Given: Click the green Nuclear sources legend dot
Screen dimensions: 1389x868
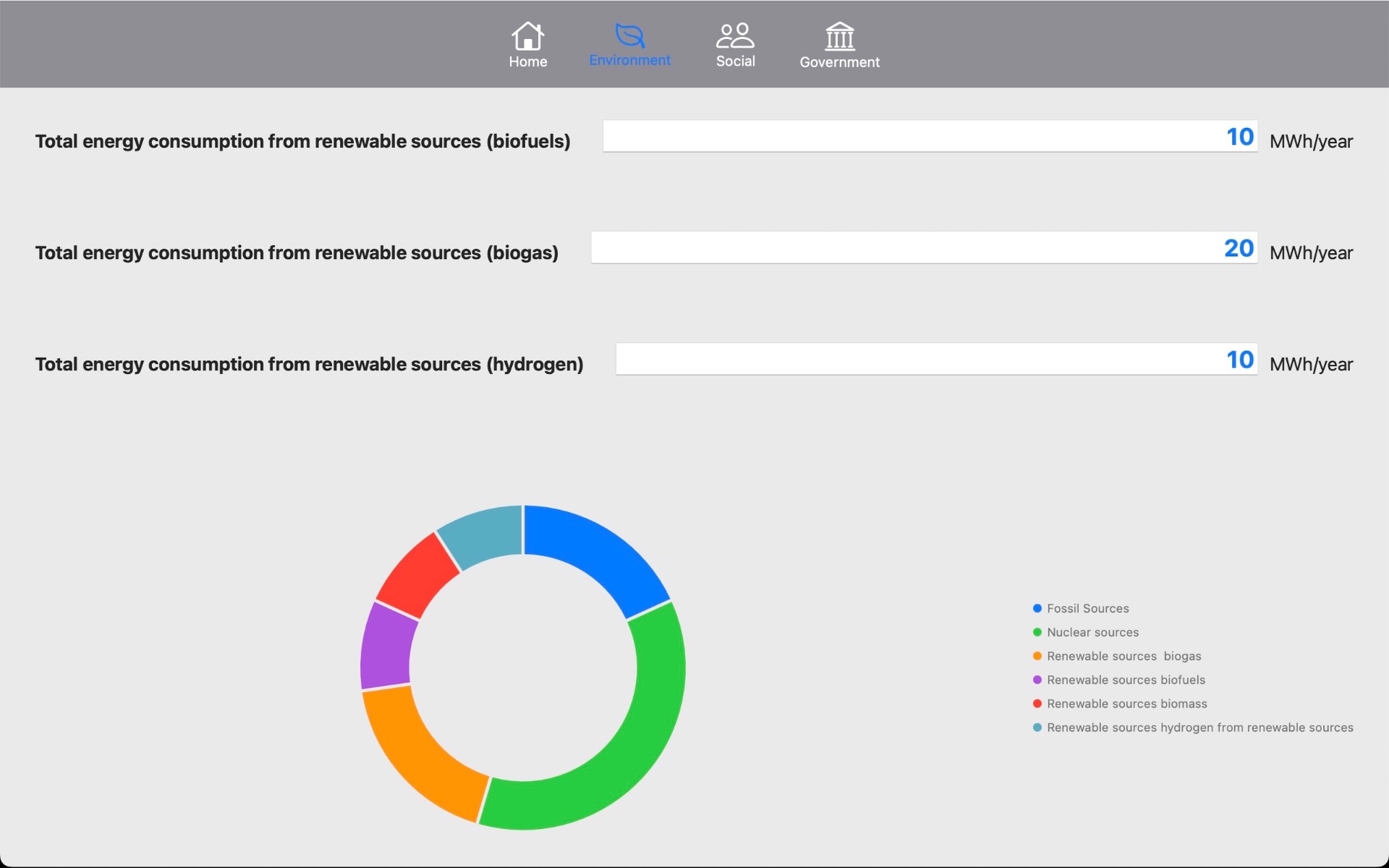Looking at the screenshot, I should point(1037,632).
